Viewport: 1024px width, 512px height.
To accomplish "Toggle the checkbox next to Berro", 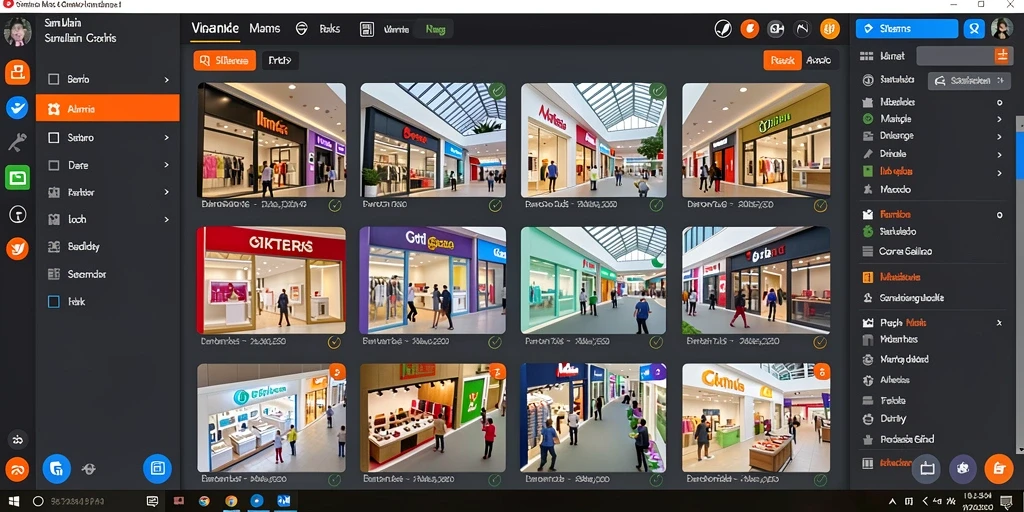I will point(54,80).
